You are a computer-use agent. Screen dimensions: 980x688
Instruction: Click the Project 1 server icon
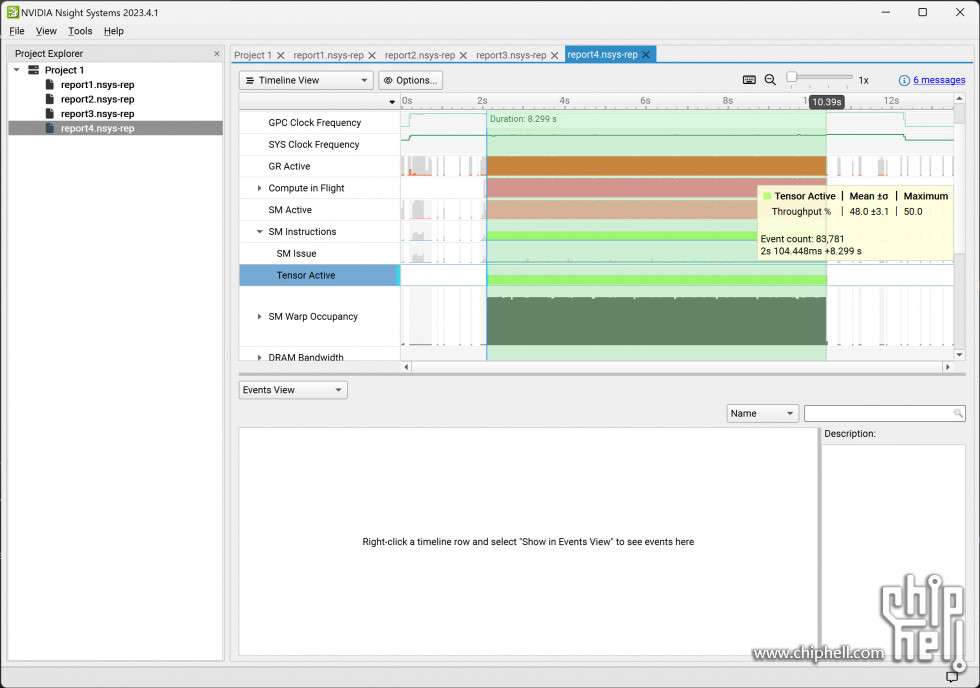34,70
